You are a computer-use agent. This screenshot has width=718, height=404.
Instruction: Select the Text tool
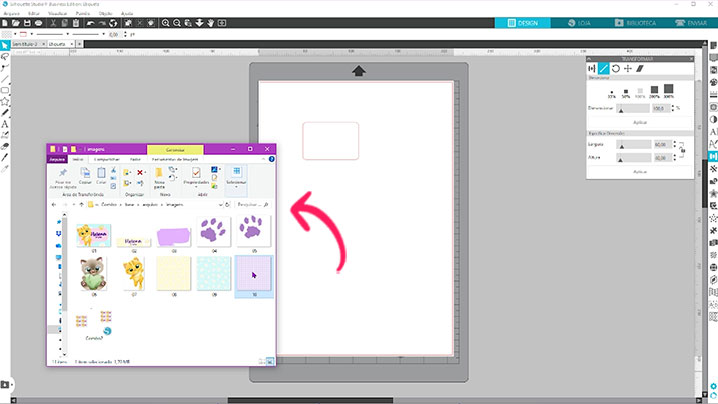click(5, 123)
